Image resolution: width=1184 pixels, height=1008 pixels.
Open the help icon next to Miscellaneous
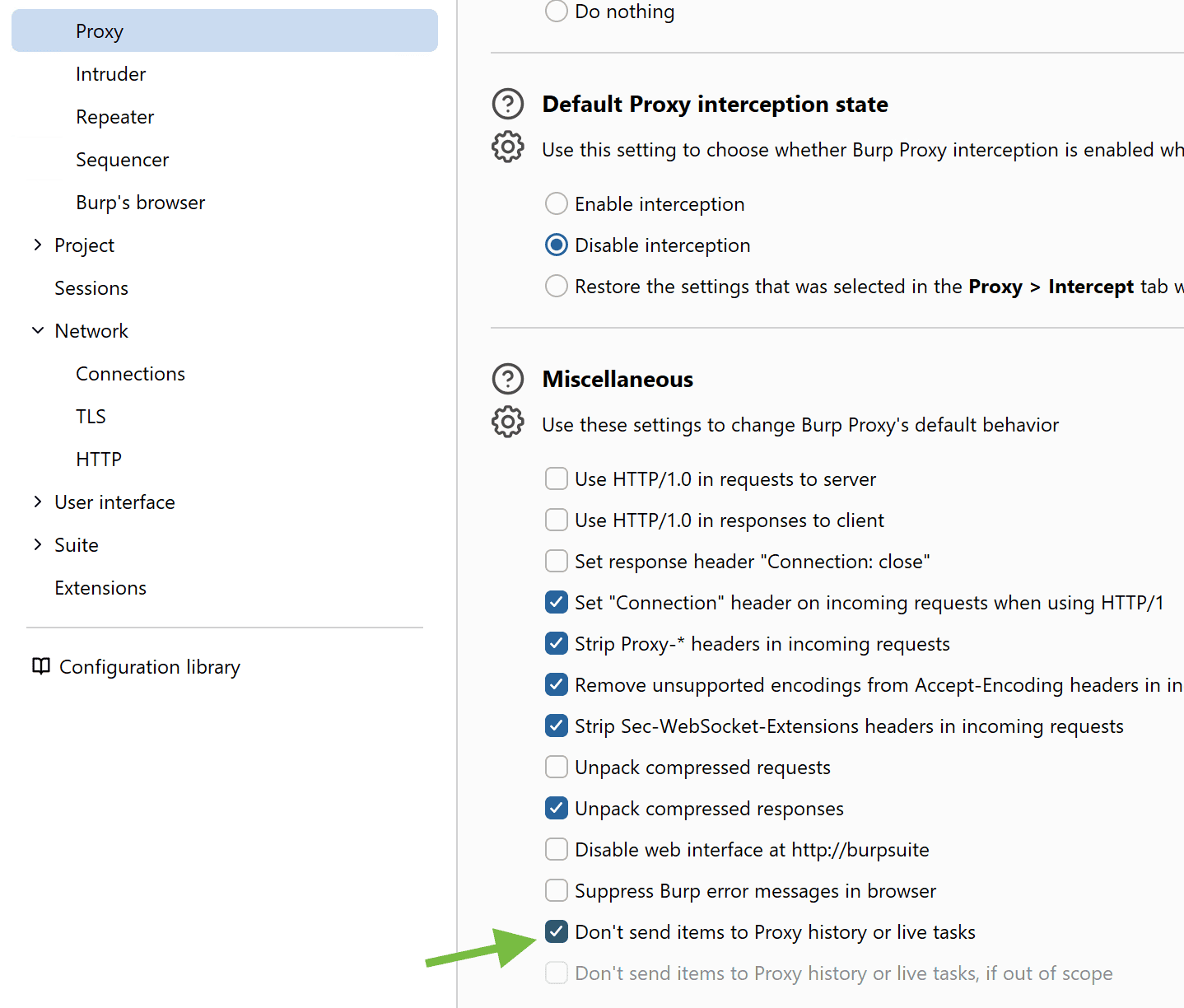pos(507,379)
